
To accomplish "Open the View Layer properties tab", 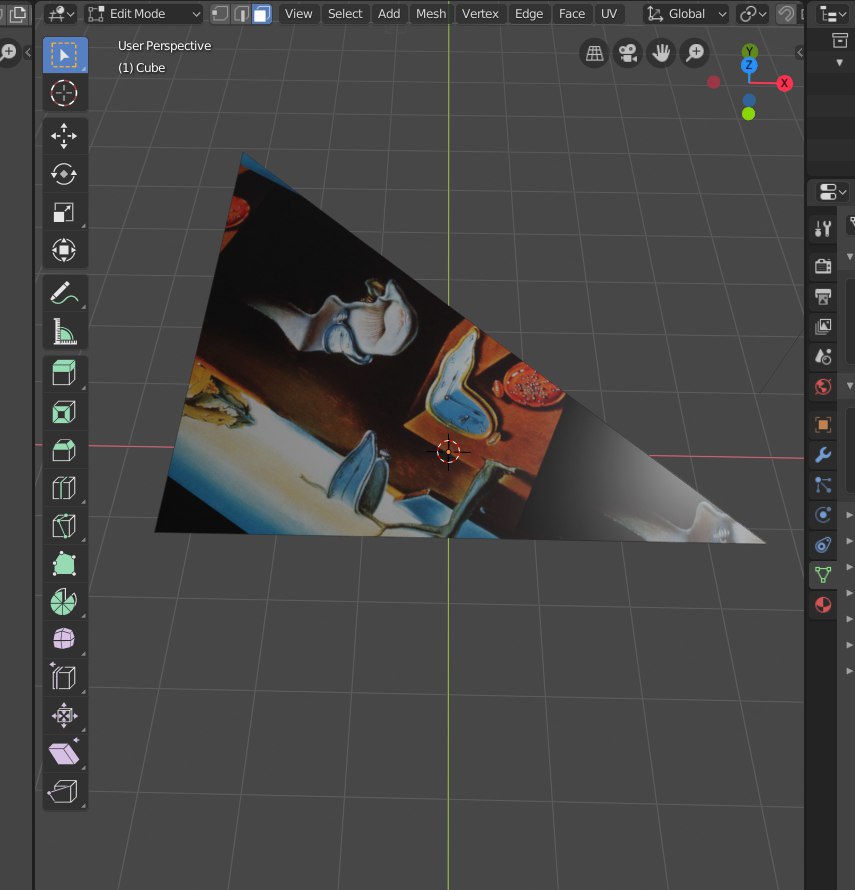I will (823, 326).
